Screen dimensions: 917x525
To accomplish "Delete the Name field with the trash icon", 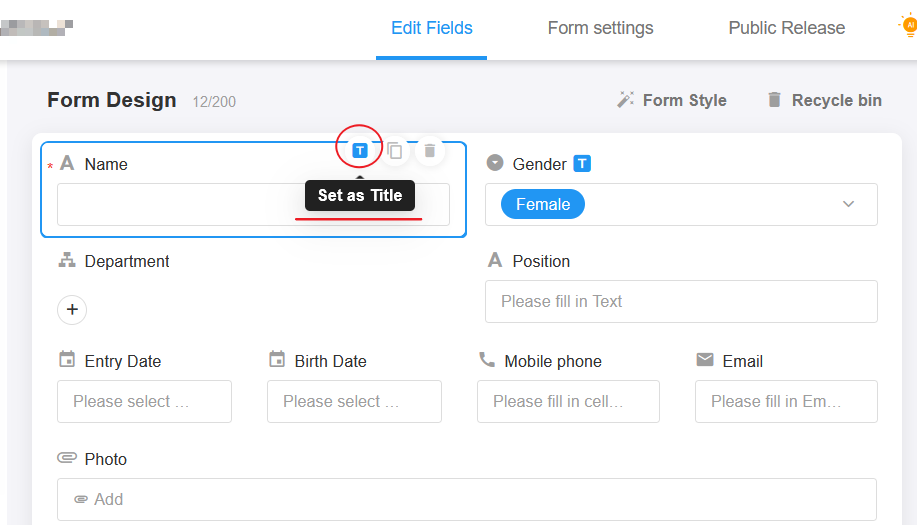I will pyautogui.click(x=430, y=151).
